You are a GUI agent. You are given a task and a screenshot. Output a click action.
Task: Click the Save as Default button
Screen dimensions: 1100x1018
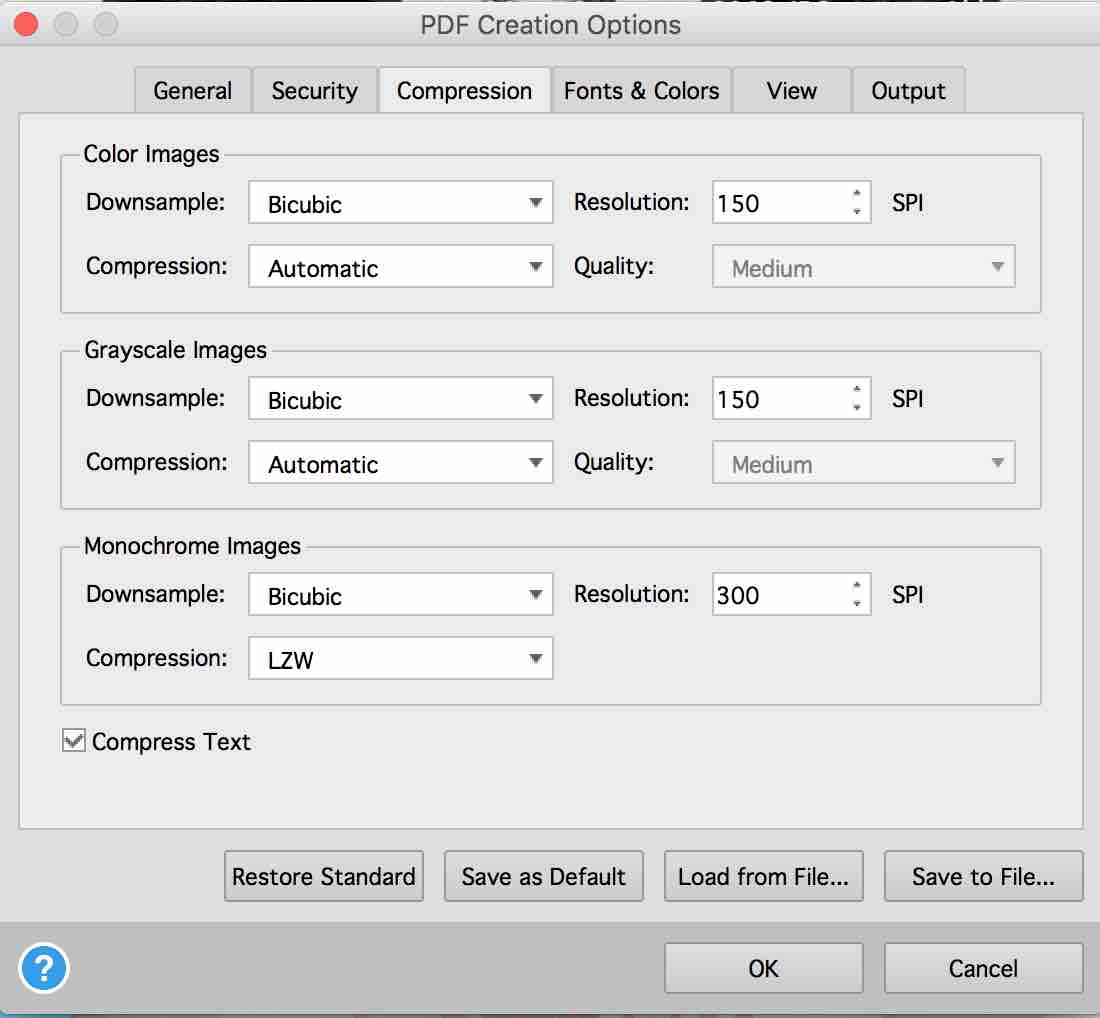pos(544,876)
